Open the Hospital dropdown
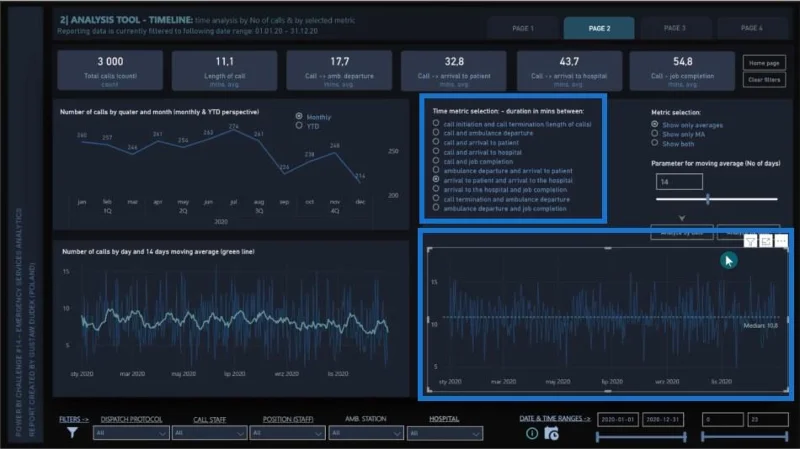 pyautogui.click(x=444, y=433)
